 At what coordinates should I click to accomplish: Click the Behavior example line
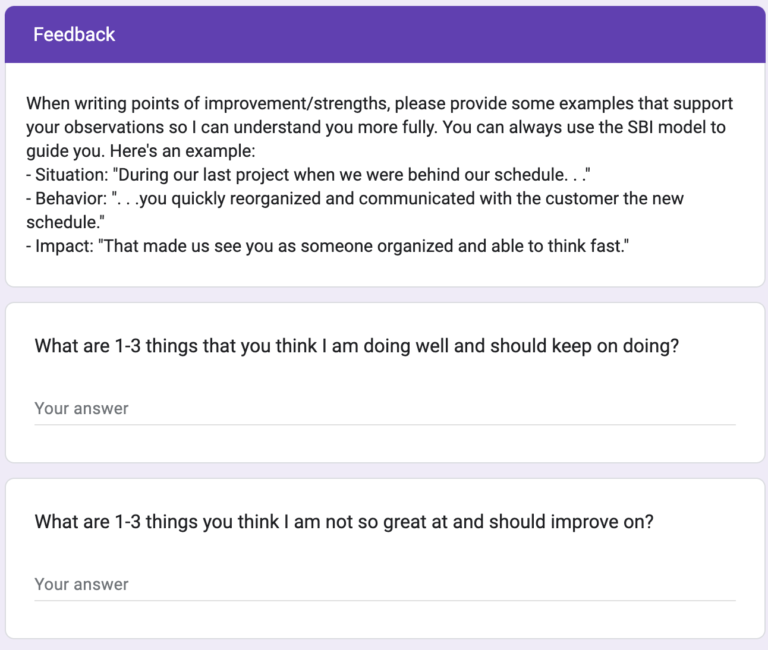355,198
